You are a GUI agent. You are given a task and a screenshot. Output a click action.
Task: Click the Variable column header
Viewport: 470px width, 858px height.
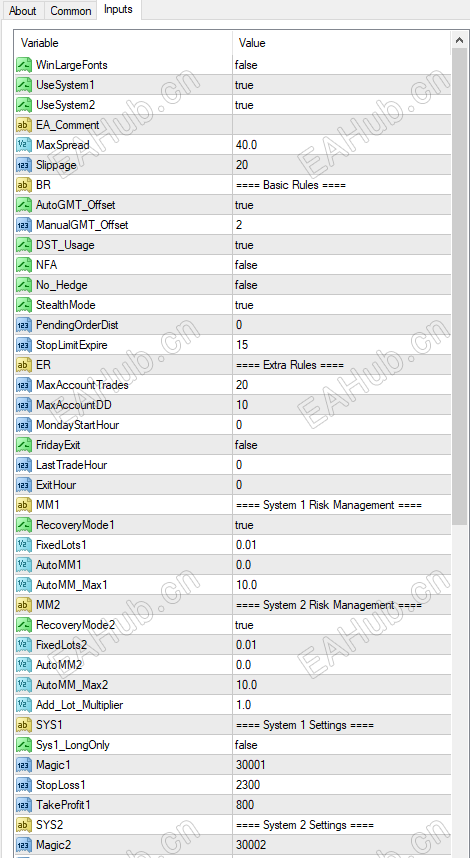[x=39, y=43]
